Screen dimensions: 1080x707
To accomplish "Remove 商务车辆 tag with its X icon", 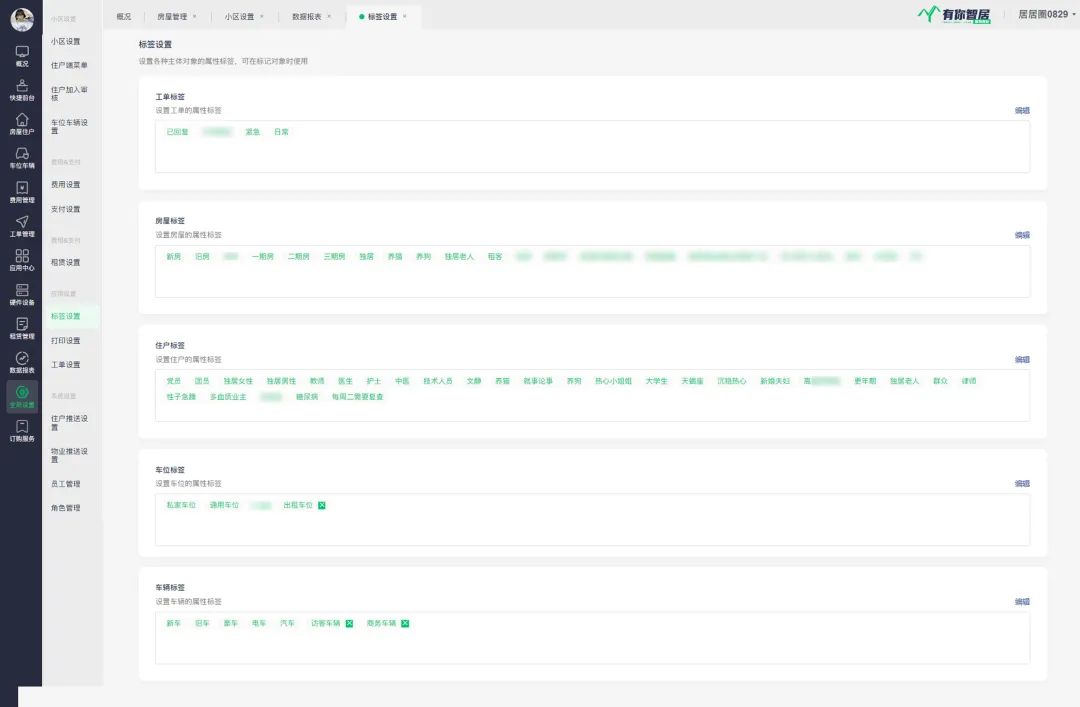I will [405, 623].
